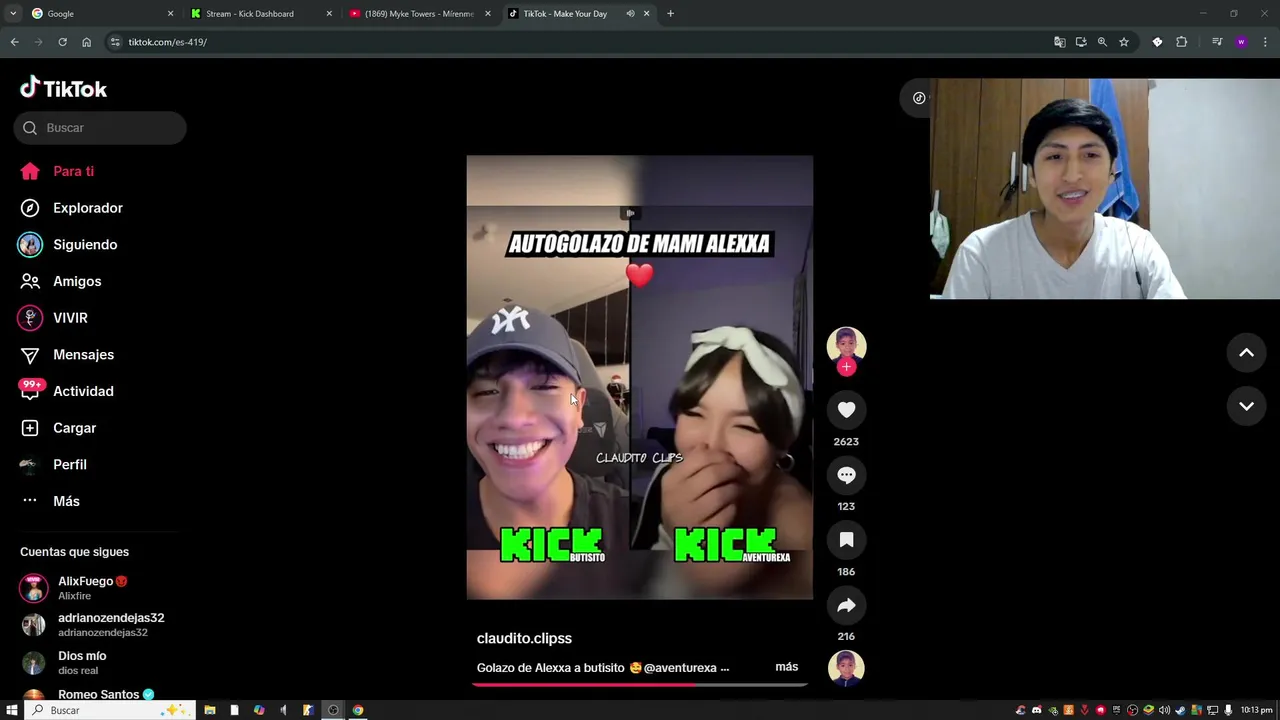The height and width of the screenshot is (720, 1280).
Task: Pause the playing TikTok video
Action: click(x=639, y=377)
